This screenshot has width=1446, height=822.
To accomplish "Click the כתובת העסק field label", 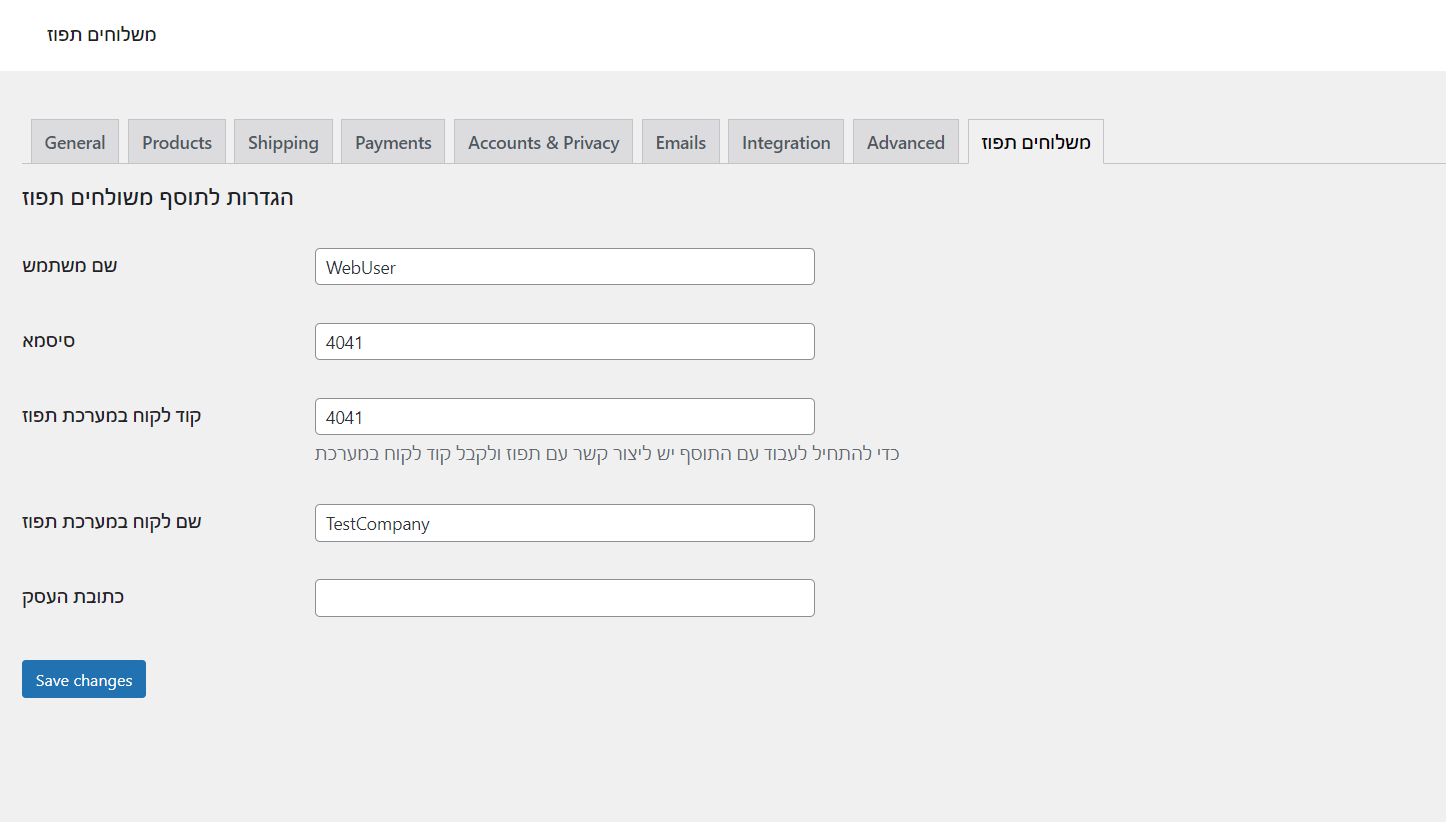I will 73,596.
